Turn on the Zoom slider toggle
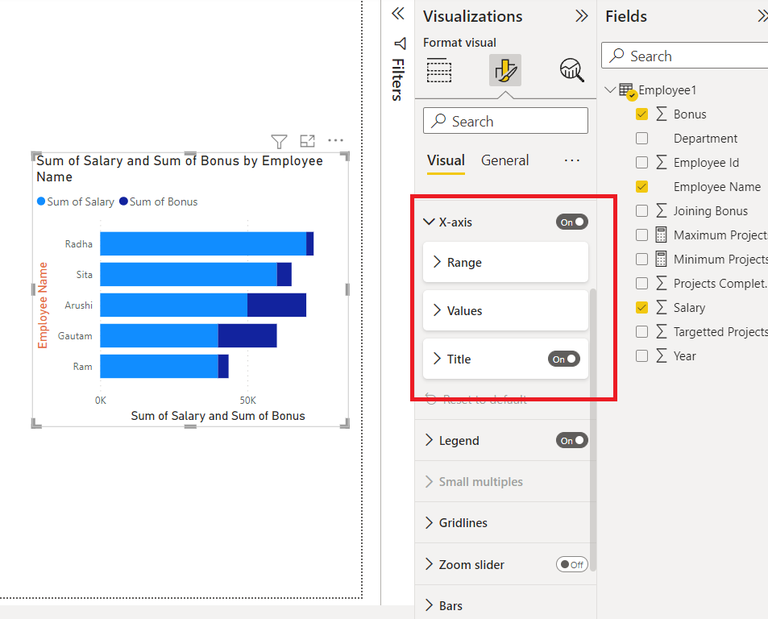Image resolution: width=768 pixels, height=619 pixels. tap(572, 564)
